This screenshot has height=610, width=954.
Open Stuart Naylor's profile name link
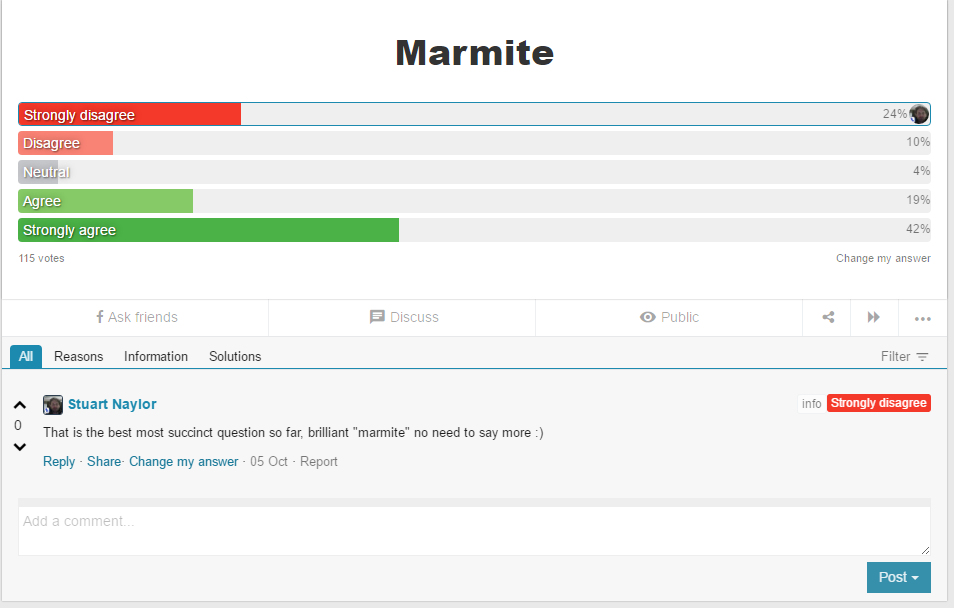pyautogui.click(x=112, y=404)
